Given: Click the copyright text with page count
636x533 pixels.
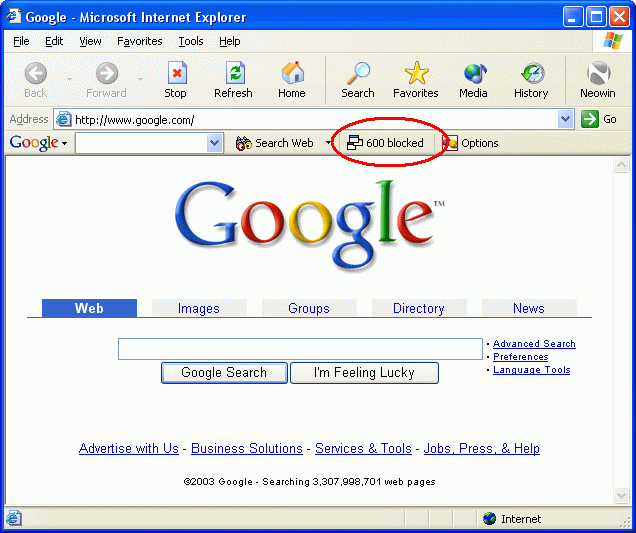Looking at the screenshot, I should [x=309, y=481].
